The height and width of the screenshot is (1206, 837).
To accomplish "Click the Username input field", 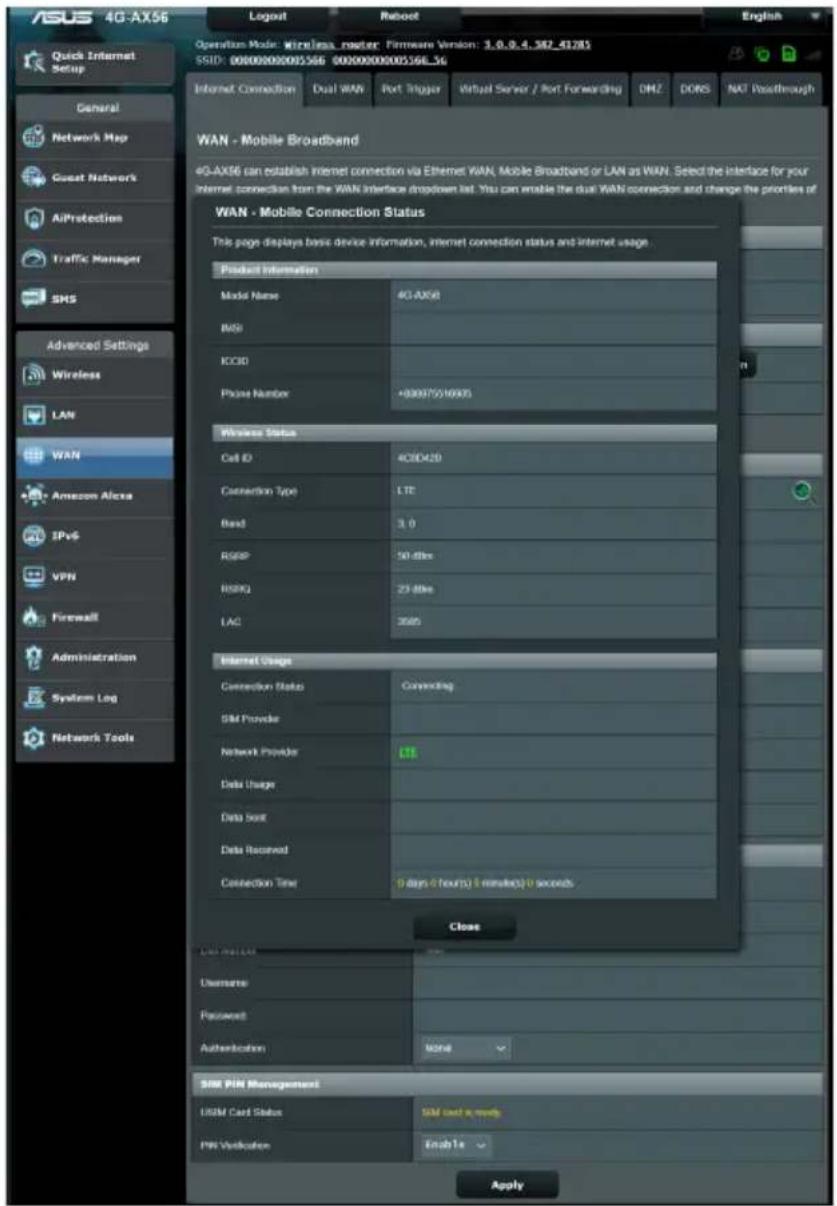I will click(x=617, y=984).
